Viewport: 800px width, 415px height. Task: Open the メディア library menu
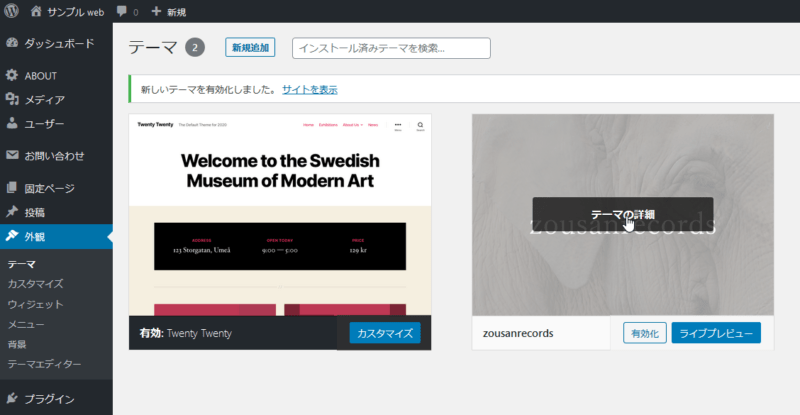(44, 99)
